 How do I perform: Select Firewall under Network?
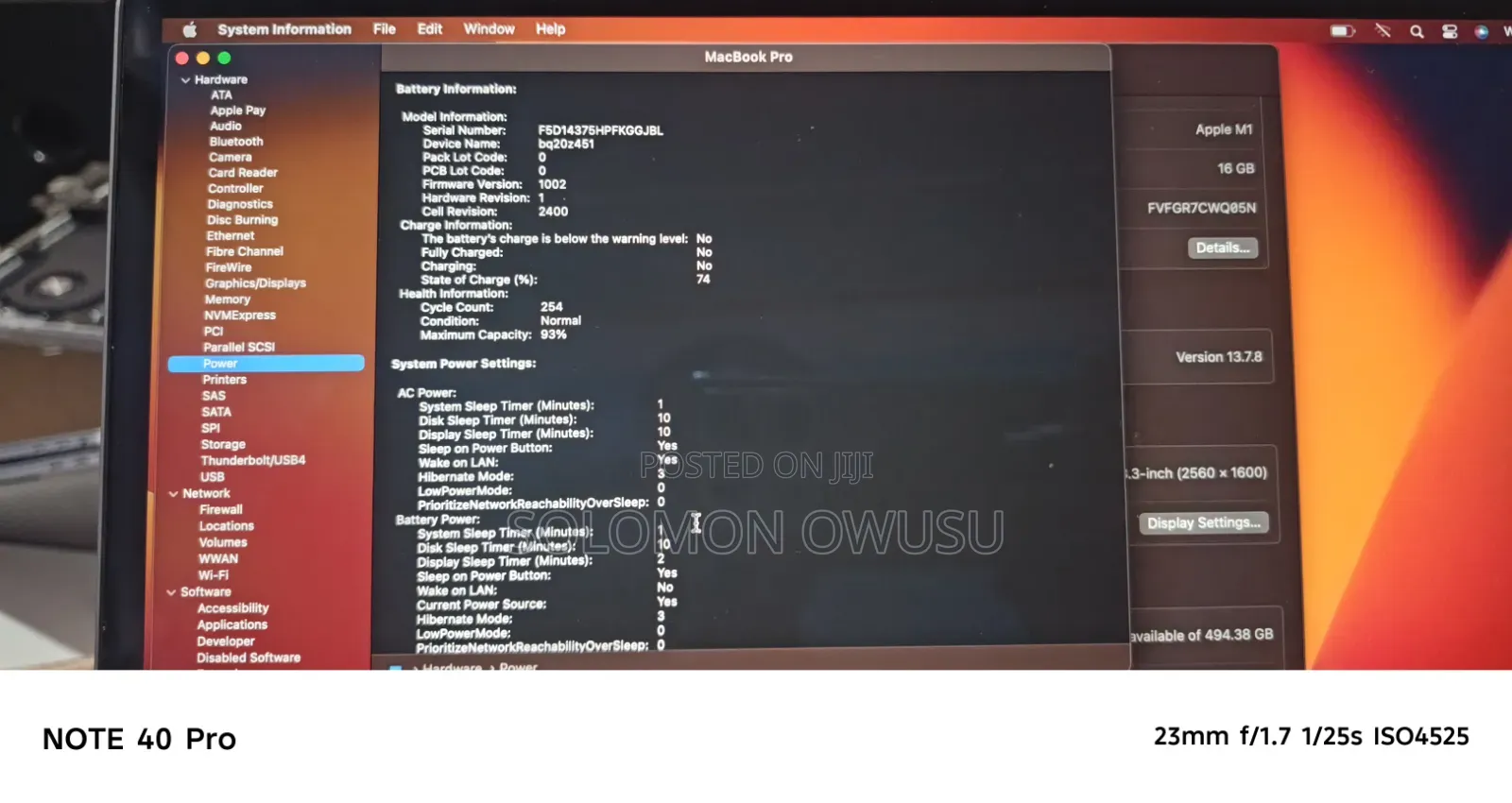click(x=221, y=510)
